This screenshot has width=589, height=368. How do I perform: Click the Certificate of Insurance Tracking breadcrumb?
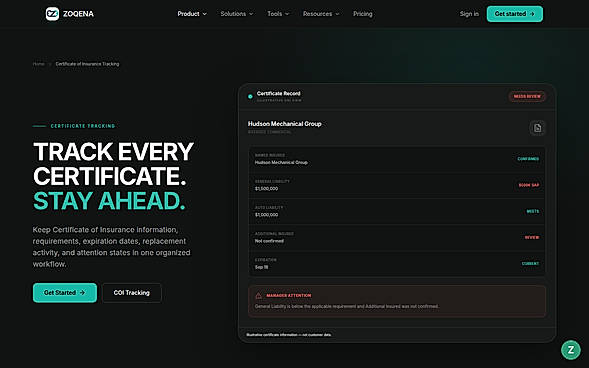(x=88, y=64)
